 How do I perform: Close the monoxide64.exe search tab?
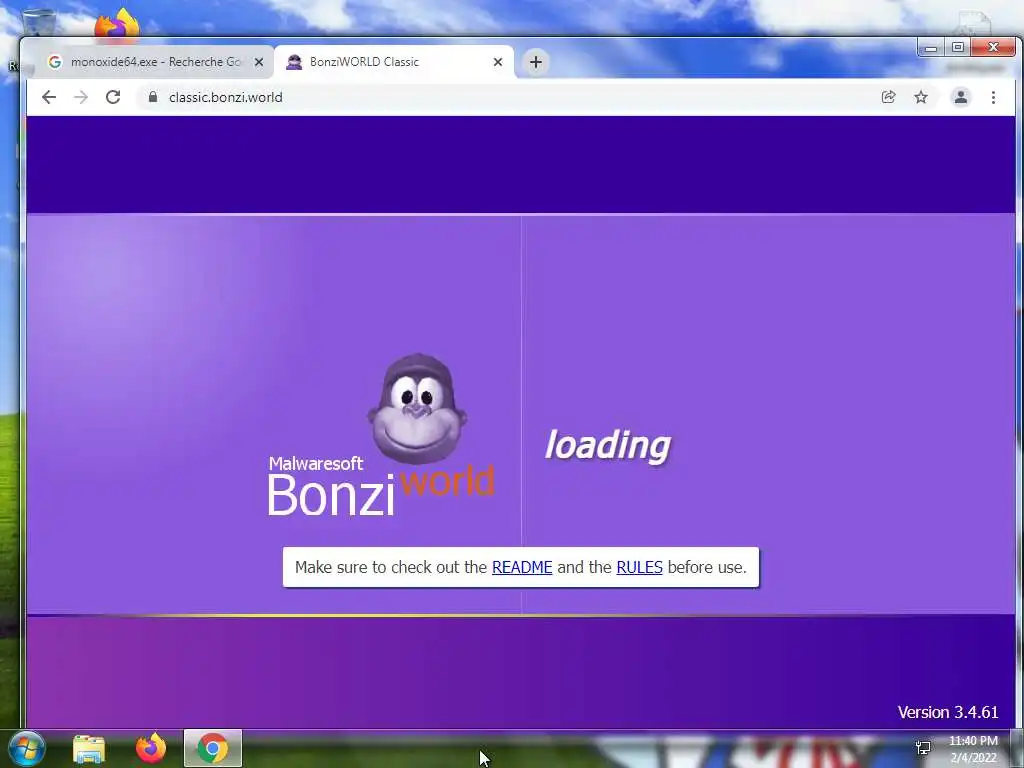tap(259, 62)
